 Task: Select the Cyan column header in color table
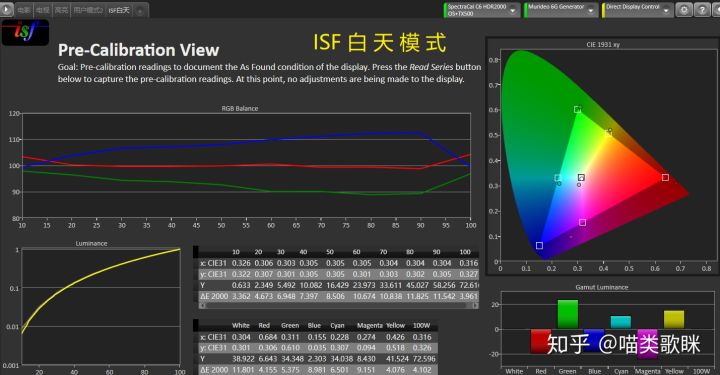pyautogui.click(x=337, y=325)
